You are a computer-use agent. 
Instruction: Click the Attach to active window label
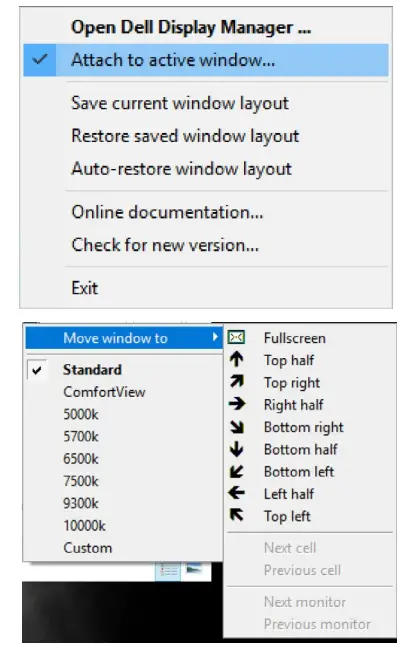coord(173,60)
